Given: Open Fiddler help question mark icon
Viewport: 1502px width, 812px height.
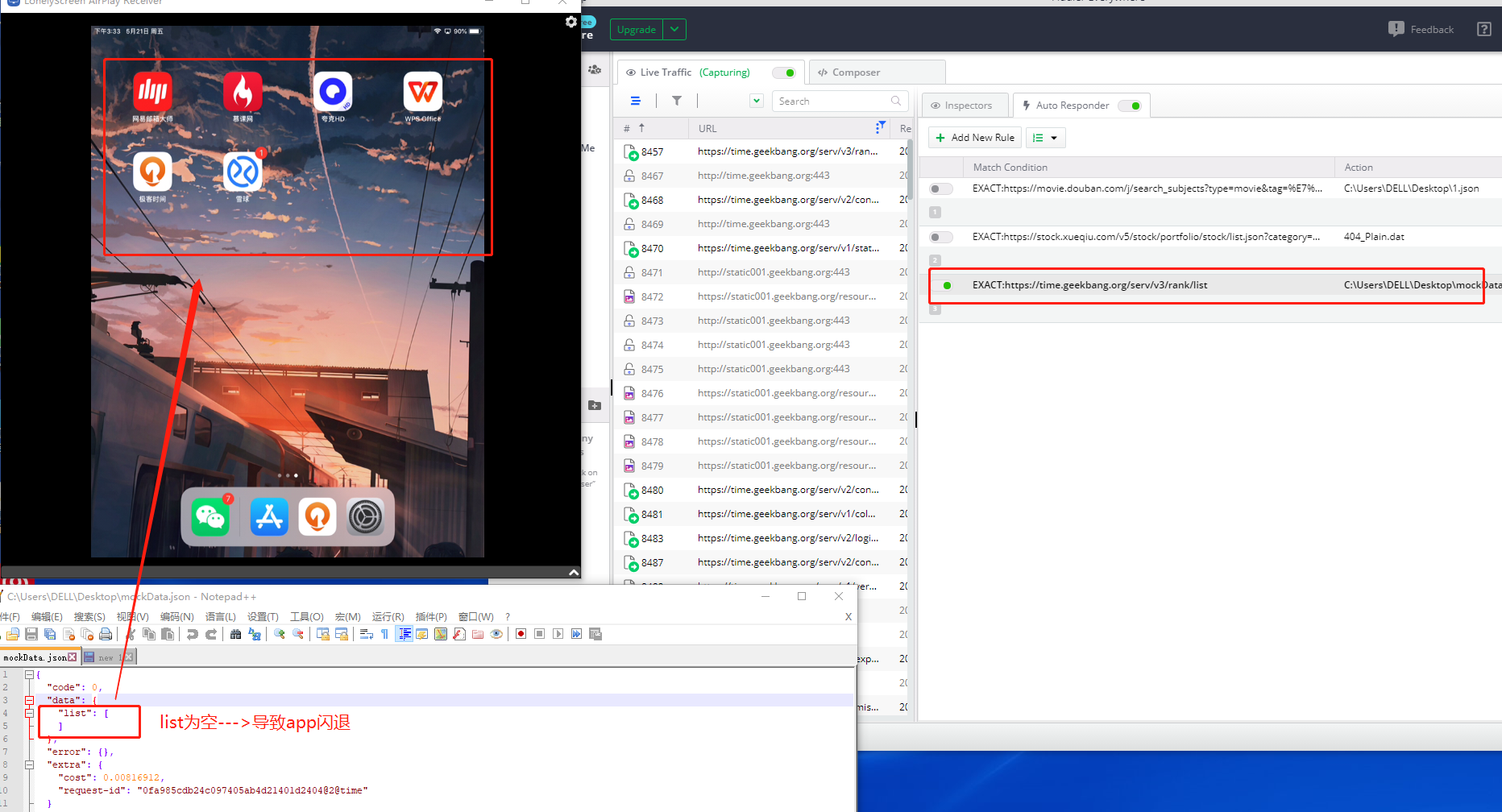Looking at the screenshot, I should [1484, 29].
